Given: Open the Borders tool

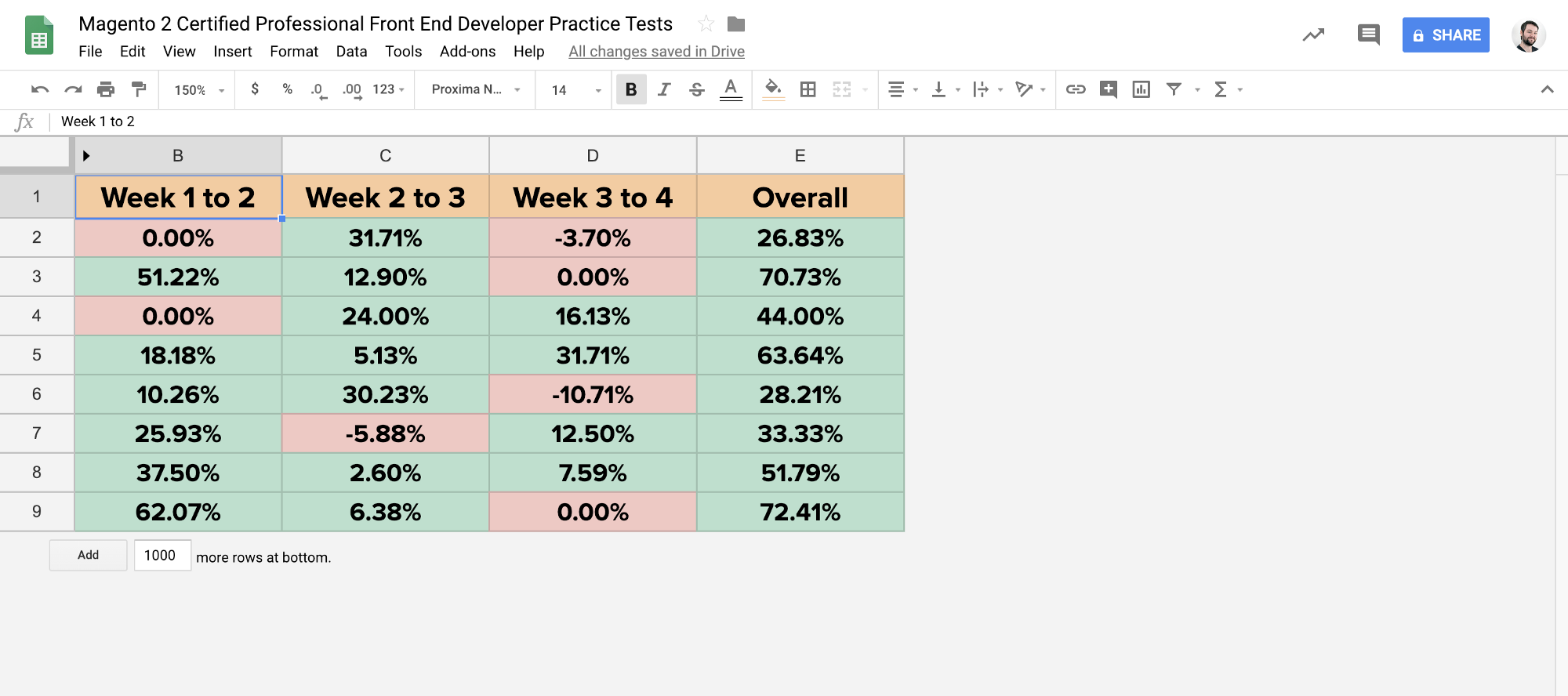Looking at the screenshot, I should point(808,89).
